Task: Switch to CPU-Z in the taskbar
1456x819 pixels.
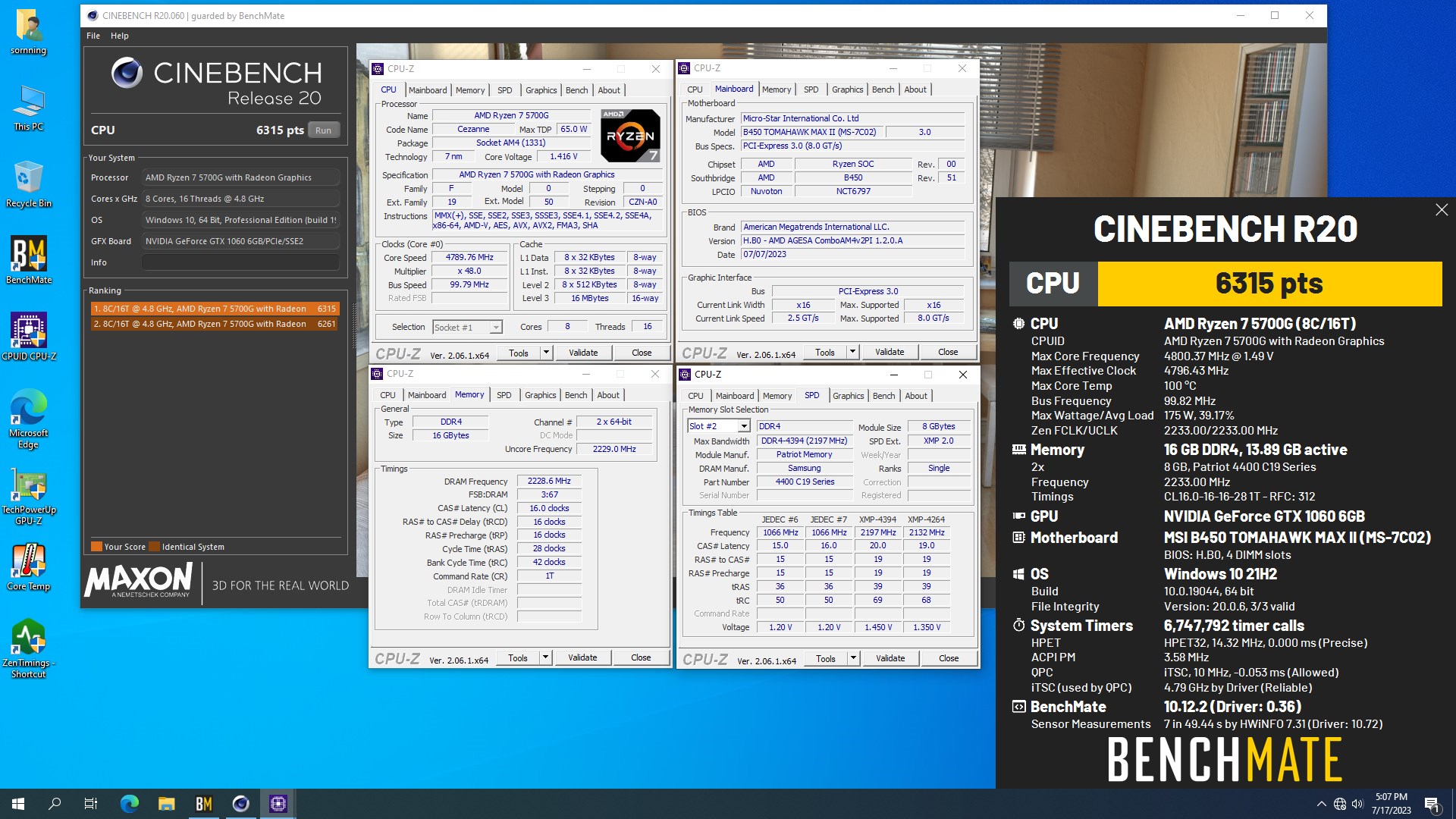Action: point(278,804)
